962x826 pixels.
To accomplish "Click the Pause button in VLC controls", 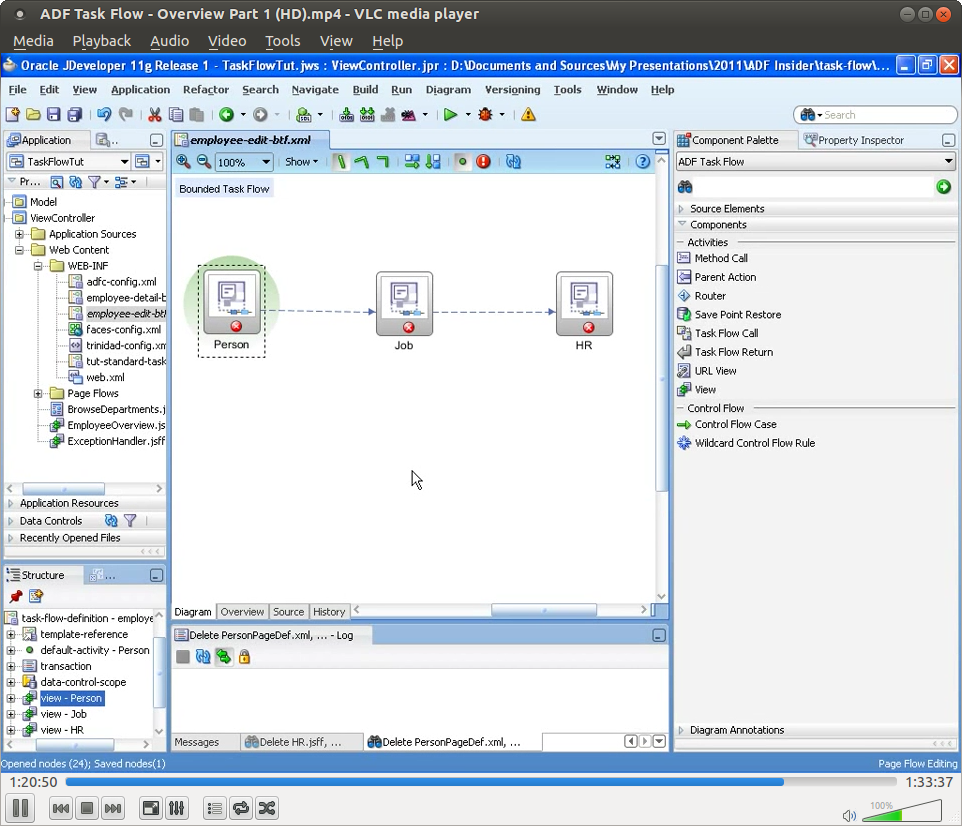I will [20, 808].
